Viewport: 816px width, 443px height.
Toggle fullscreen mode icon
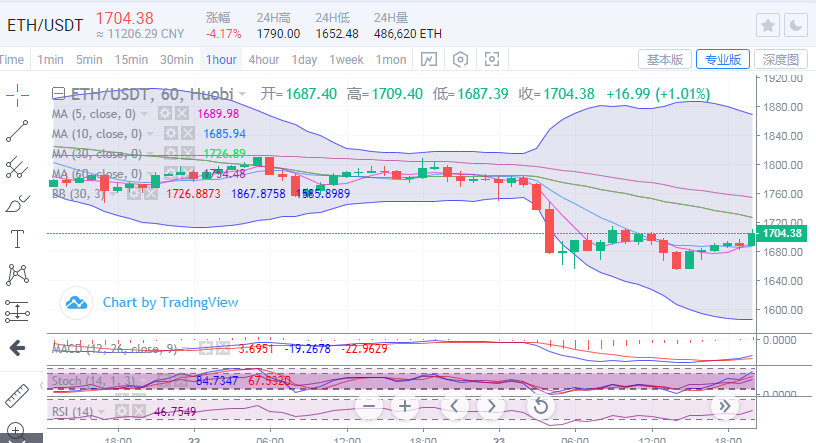(492, 59)
